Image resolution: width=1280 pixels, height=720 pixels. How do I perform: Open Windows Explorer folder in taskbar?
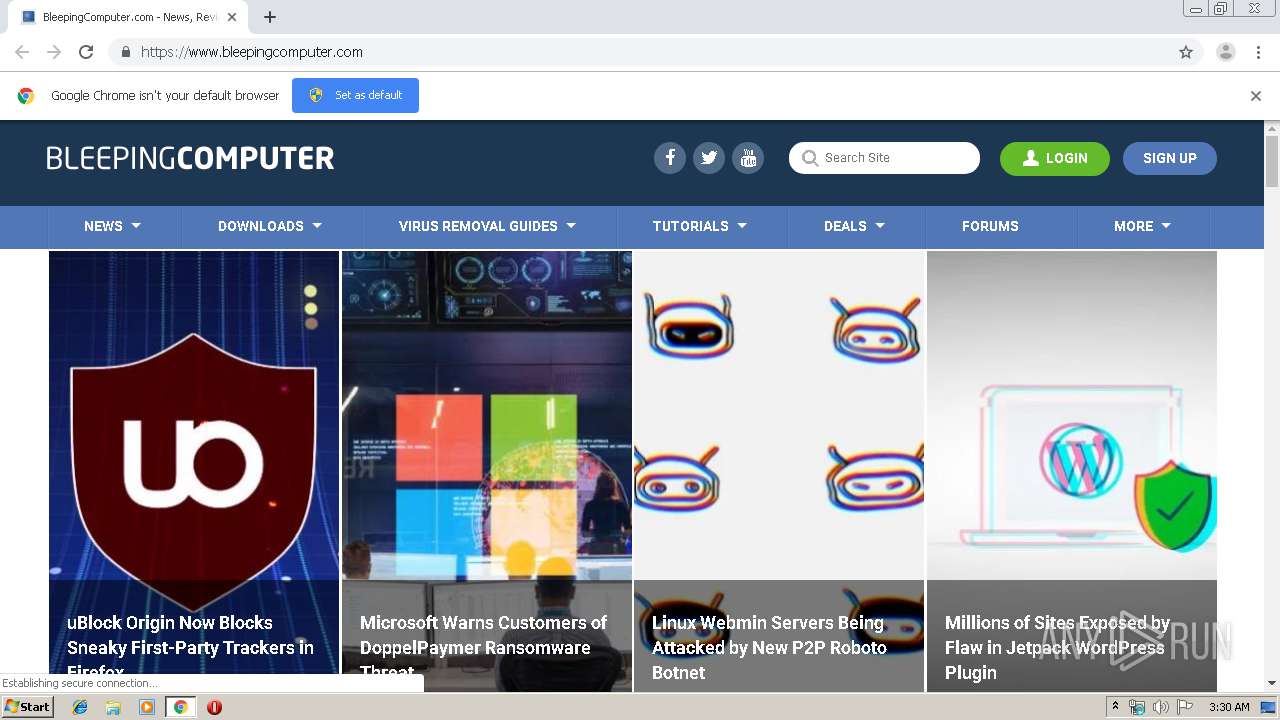(x=113, y=707)
